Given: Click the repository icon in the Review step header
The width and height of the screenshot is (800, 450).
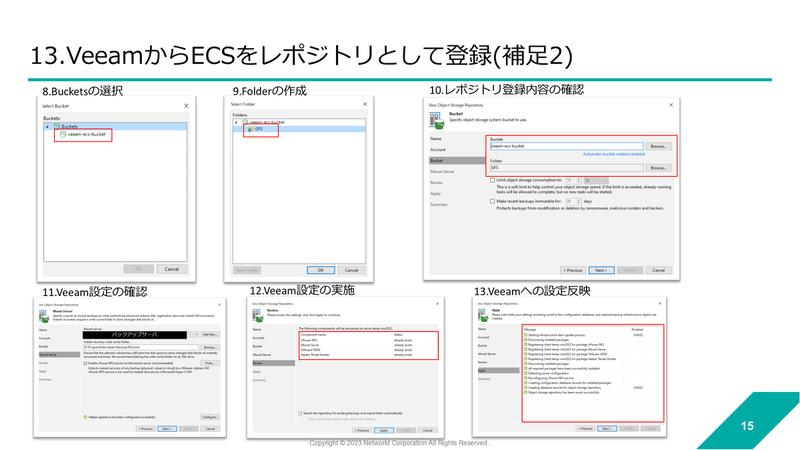Looking at the screenshot, I should (x=258, y=315).
